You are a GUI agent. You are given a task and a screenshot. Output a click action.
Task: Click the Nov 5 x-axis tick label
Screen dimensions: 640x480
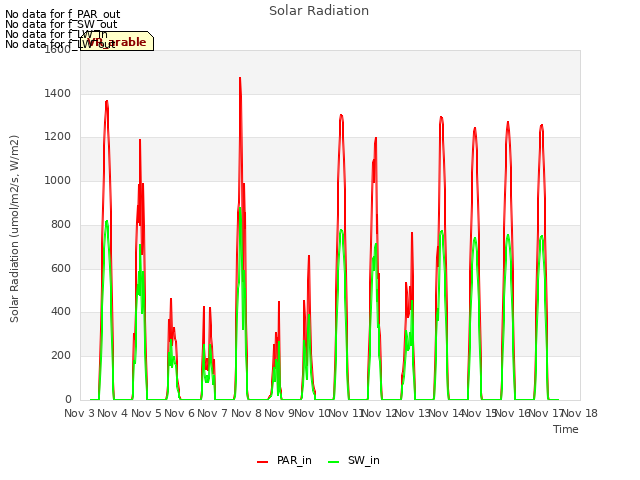click(146, 413)
